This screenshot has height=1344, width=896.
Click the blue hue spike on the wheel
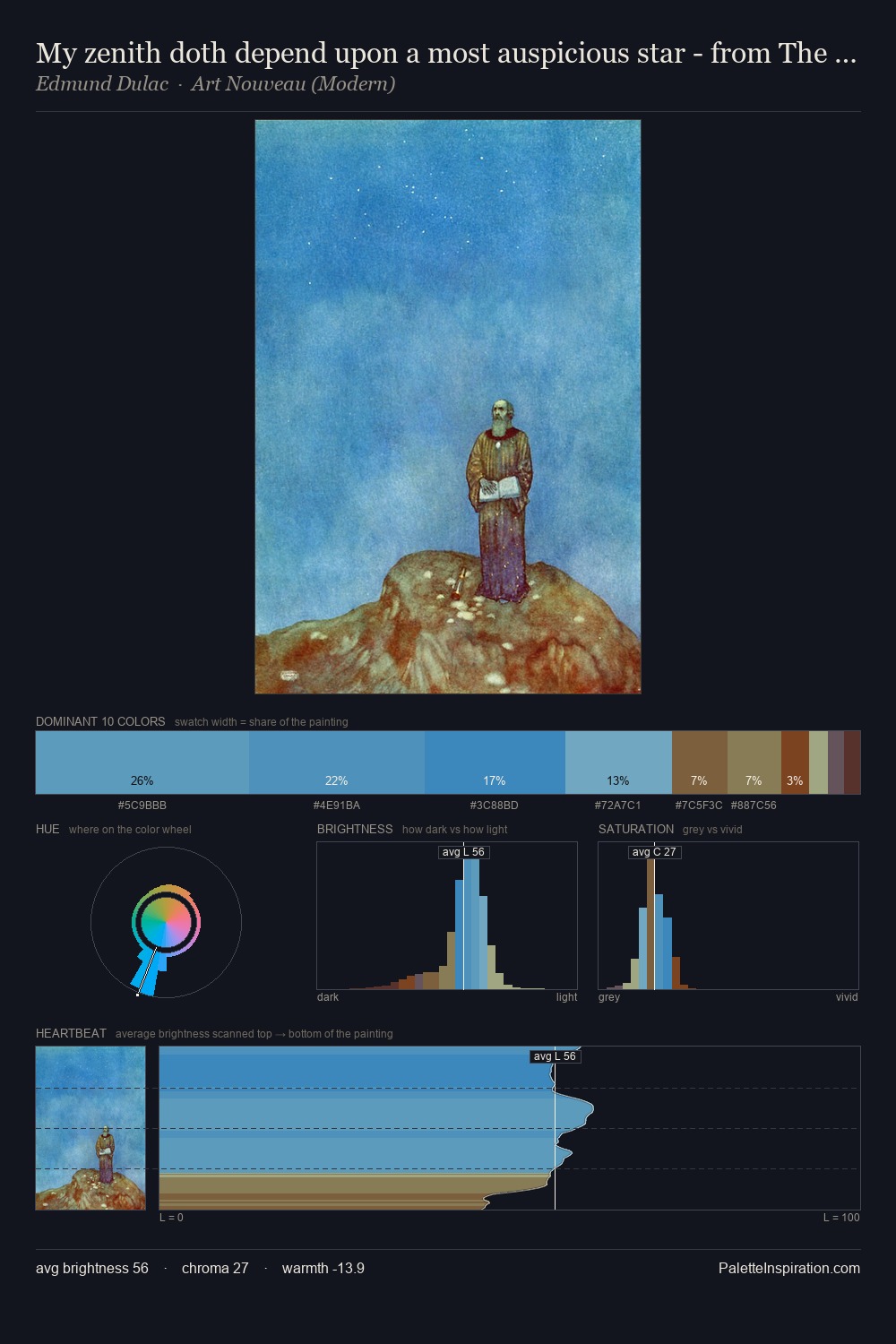[x=150, y=974]
